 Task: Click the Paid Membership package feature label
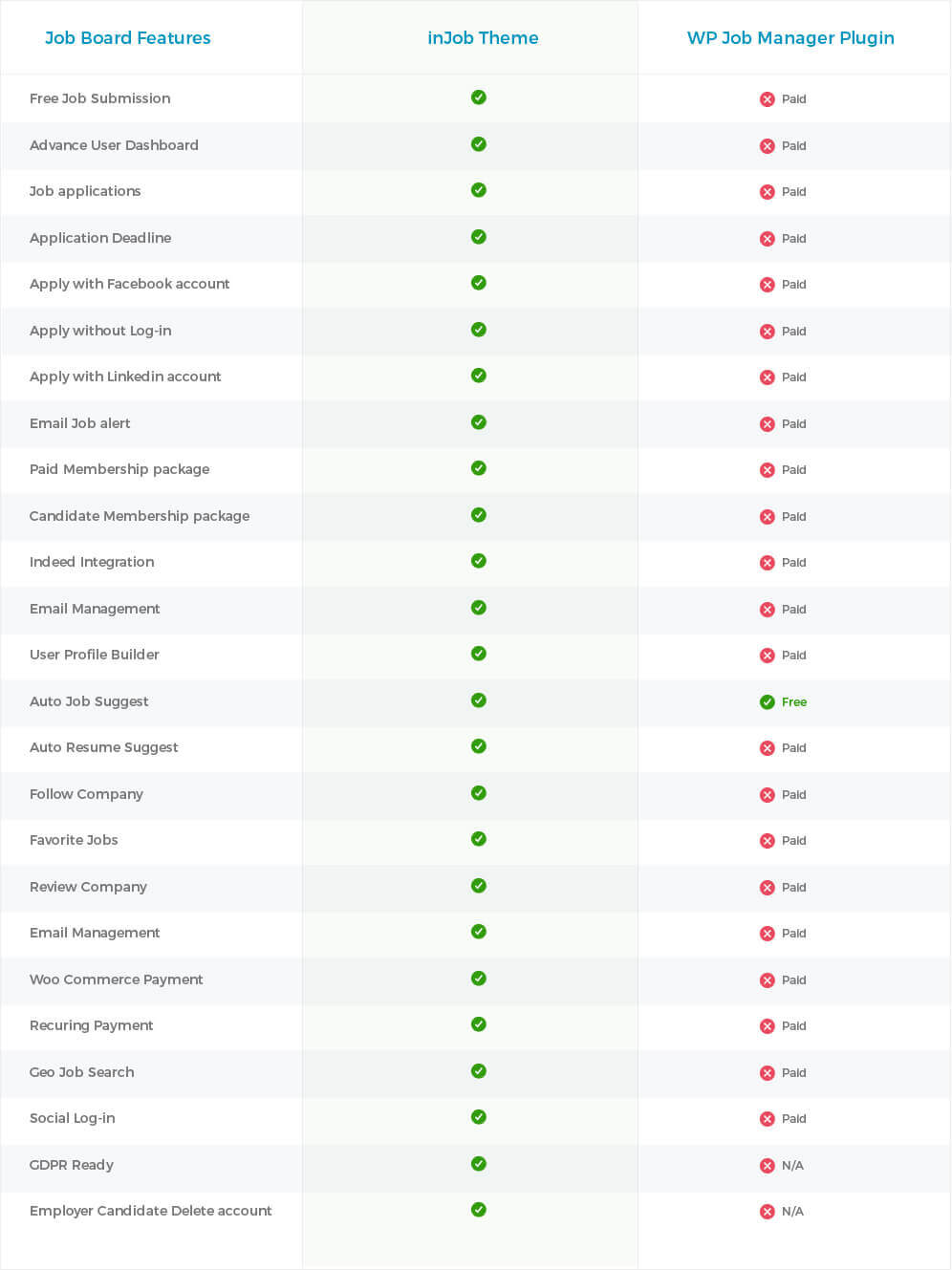(119, 469)
